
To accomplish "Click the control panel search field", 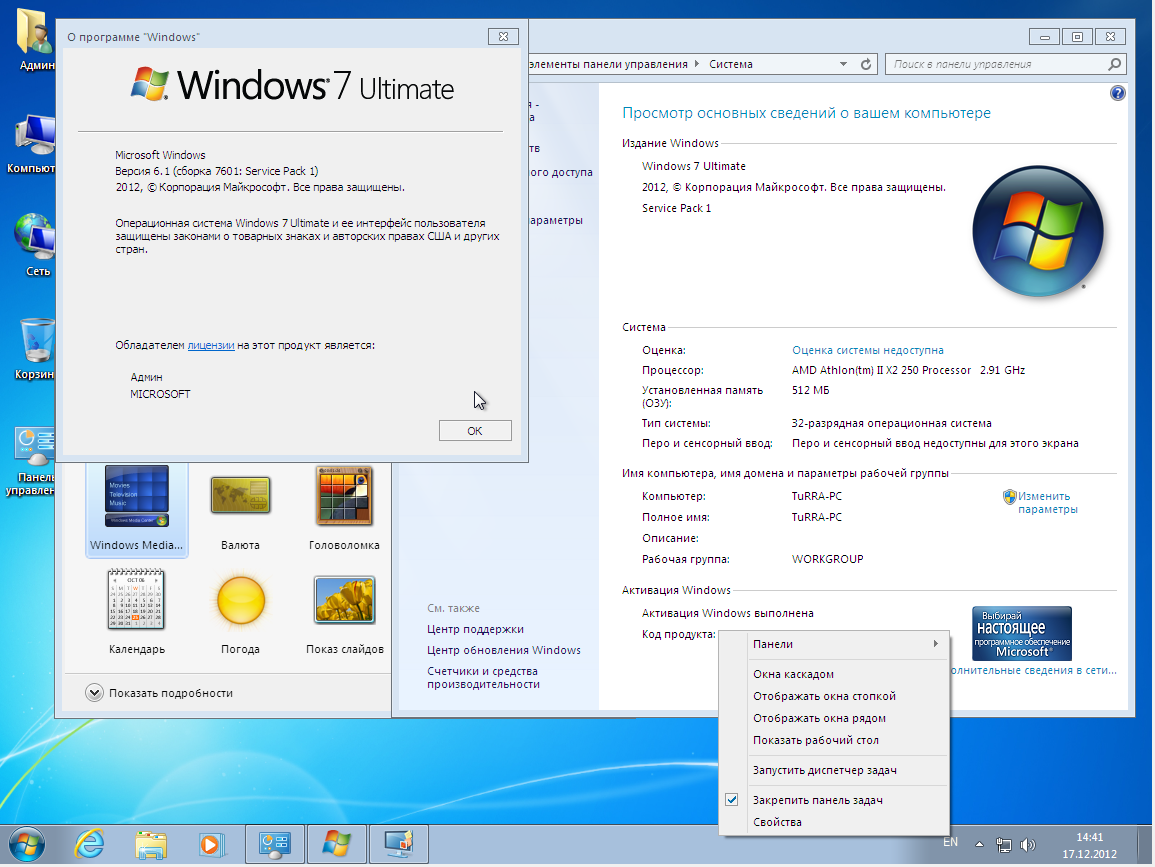I will tap(995, 64).
